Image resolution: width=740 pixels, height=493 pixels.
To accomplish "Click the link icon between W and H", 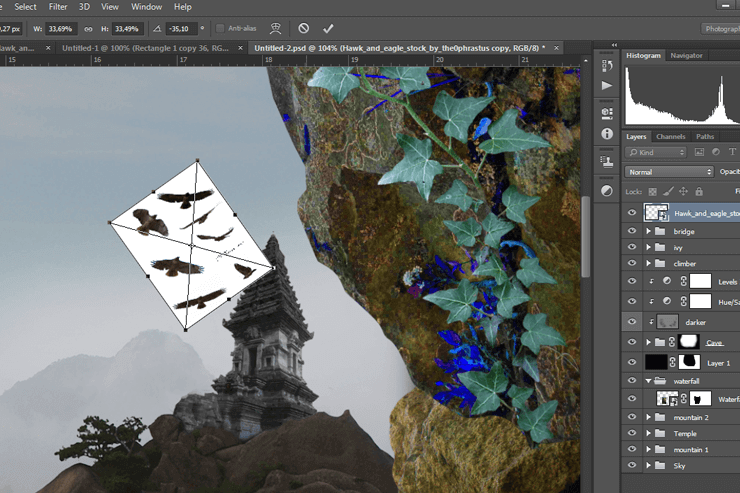I will 88,29.
